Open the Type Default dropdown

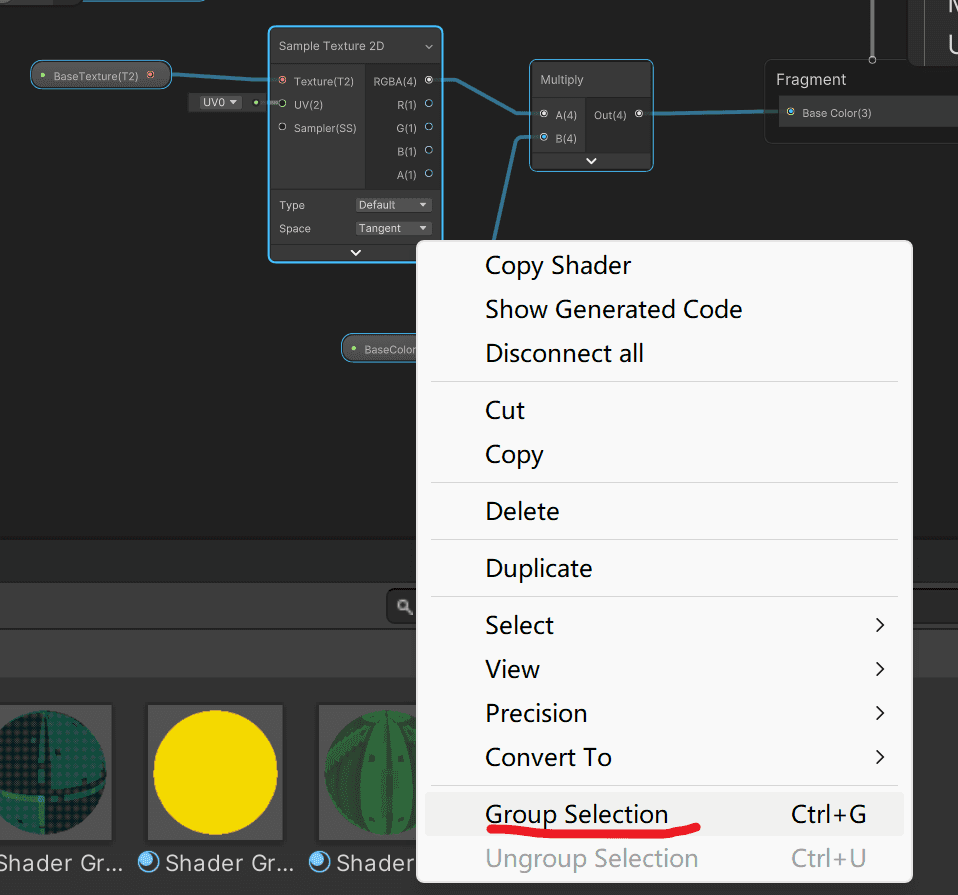393,205
